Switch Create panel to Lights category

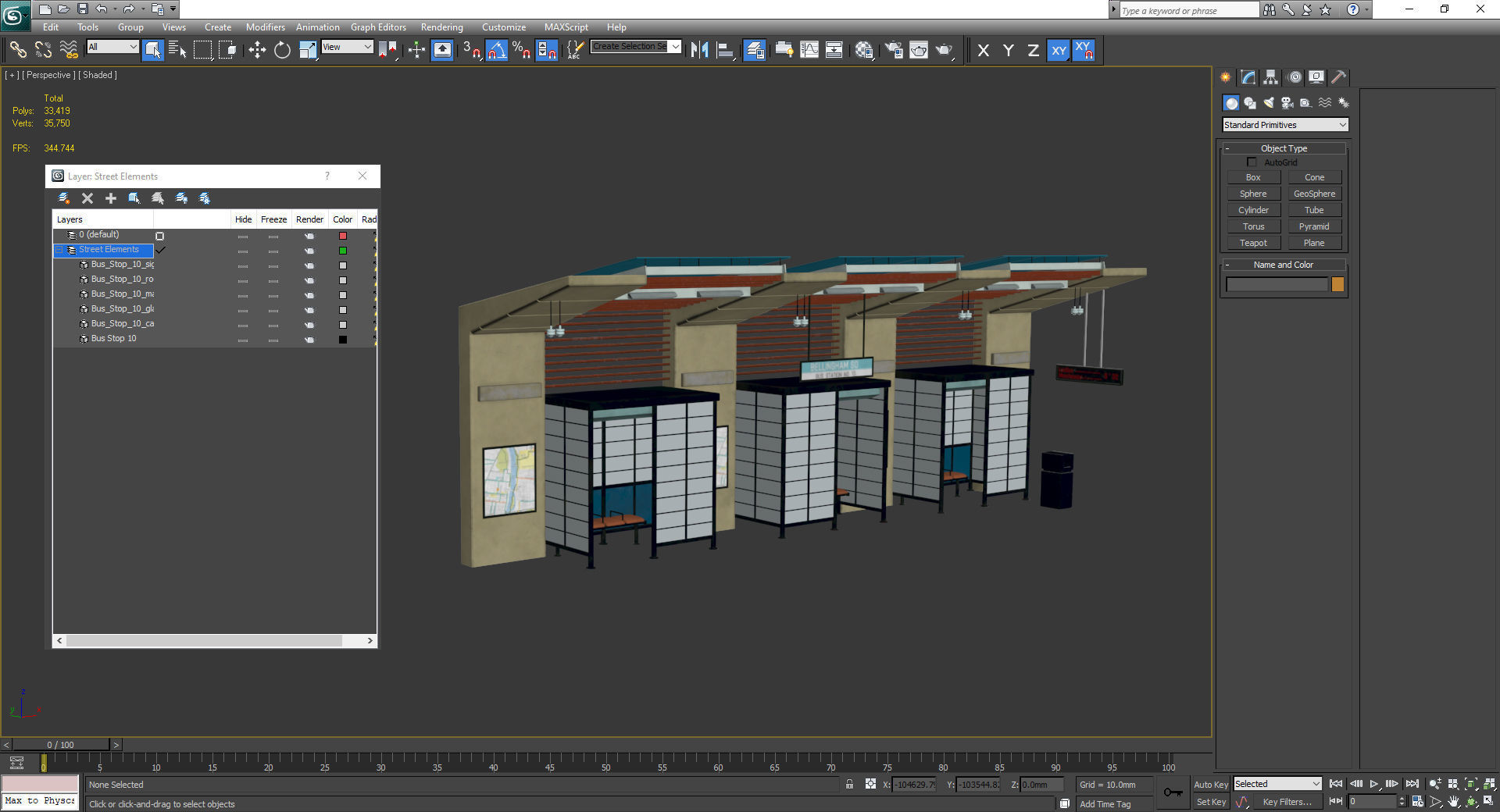point(1269,102)
